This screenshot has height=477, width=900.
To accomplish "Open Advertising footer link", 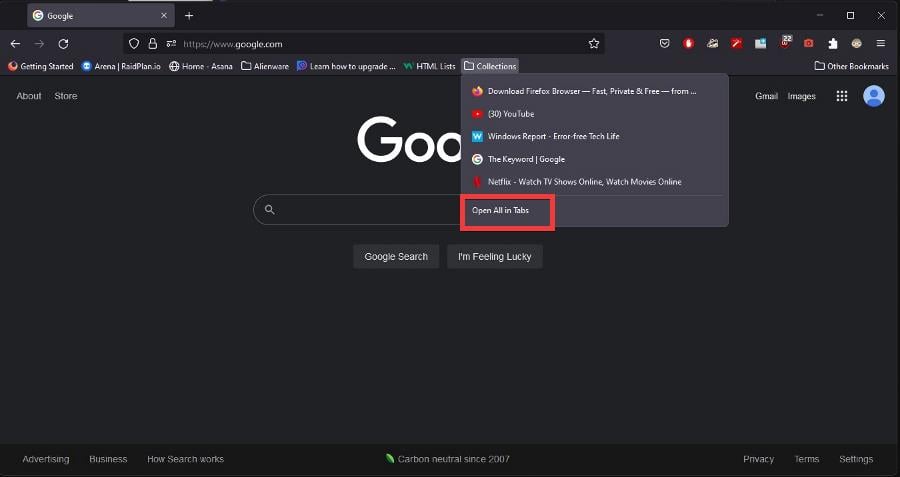I will click(x=46, y=459).
